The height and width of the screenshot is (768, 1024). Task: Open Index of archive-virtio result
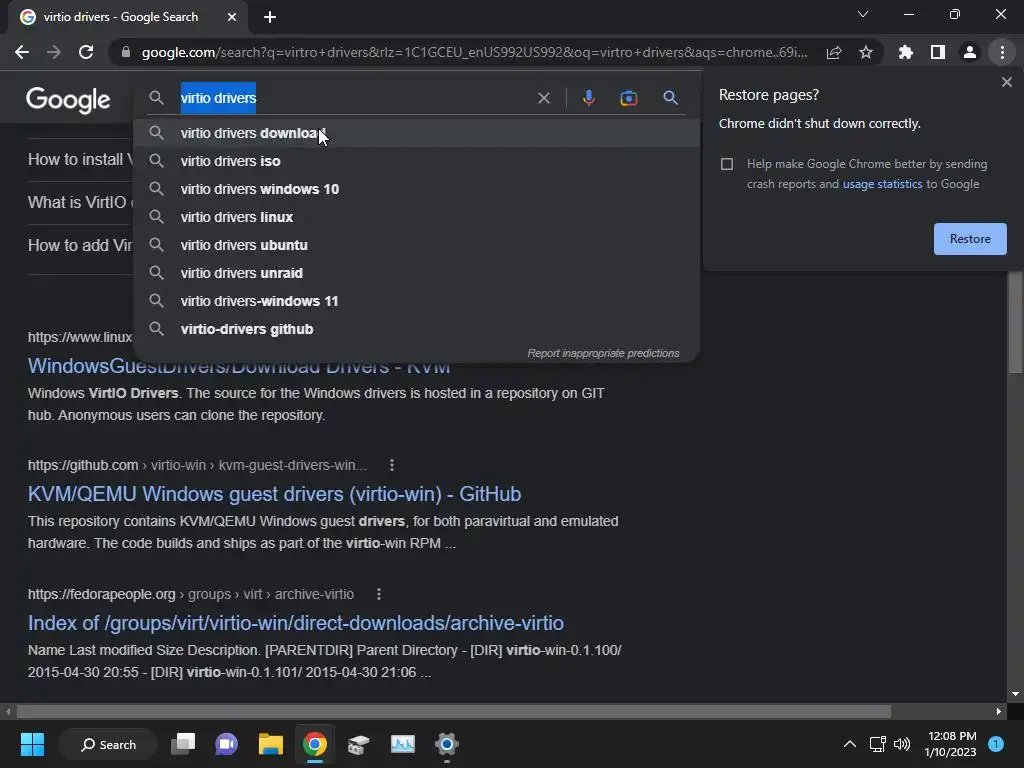[295, 623]
